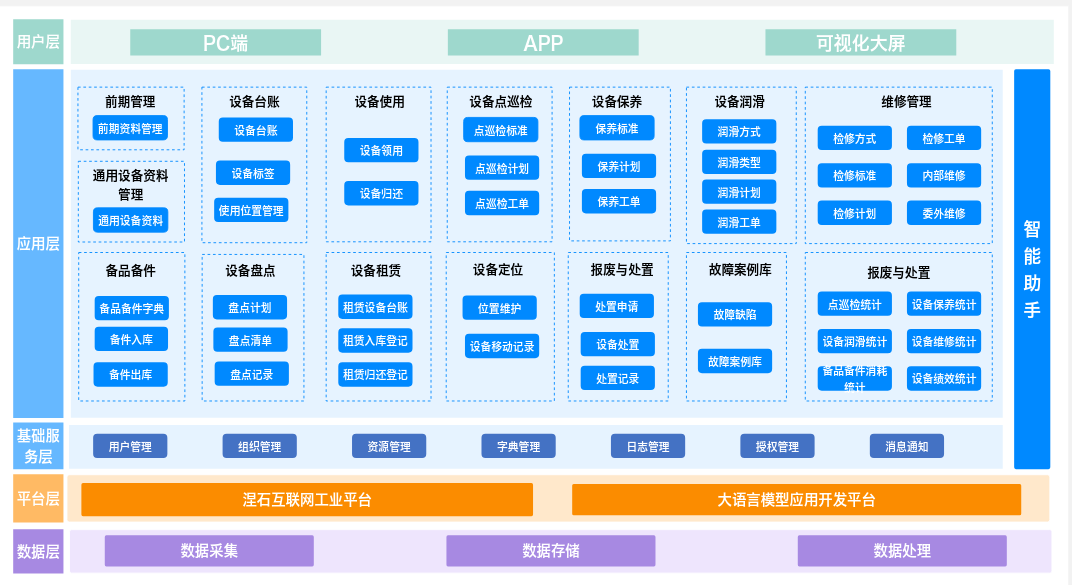Open the 保养工单 button
Image resolution: width=1073 pixels, height=585 pixels.
pyautogui.click(x=619, y=202)
